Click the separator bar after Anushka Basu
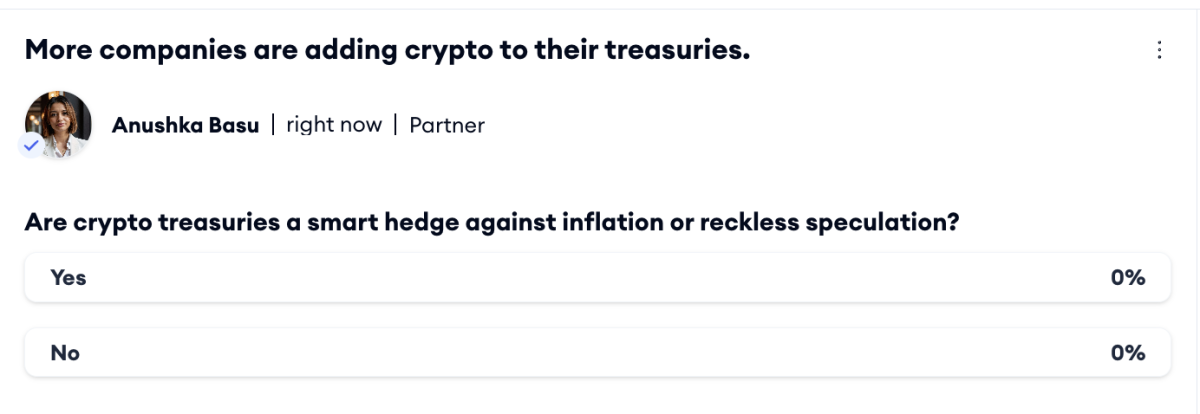 click(273, 125)
